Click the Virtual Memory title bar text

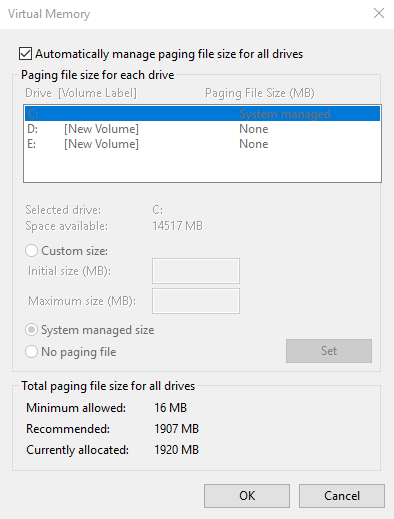click(49, 14)
